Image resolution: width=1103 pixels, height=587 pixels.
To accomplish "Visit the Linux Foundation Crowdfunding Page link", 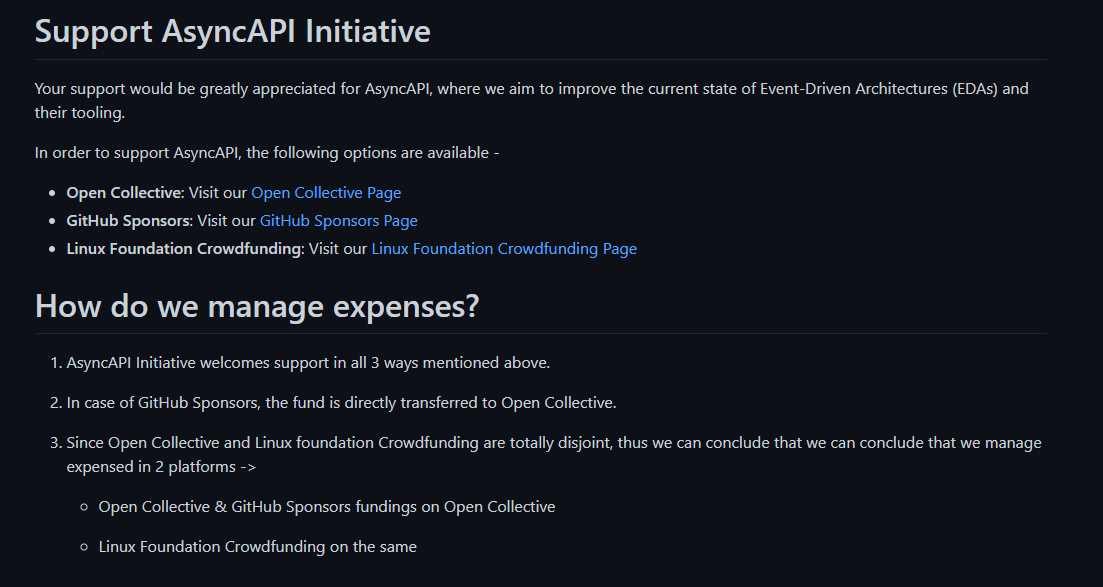I will click(x=503, y=248).
